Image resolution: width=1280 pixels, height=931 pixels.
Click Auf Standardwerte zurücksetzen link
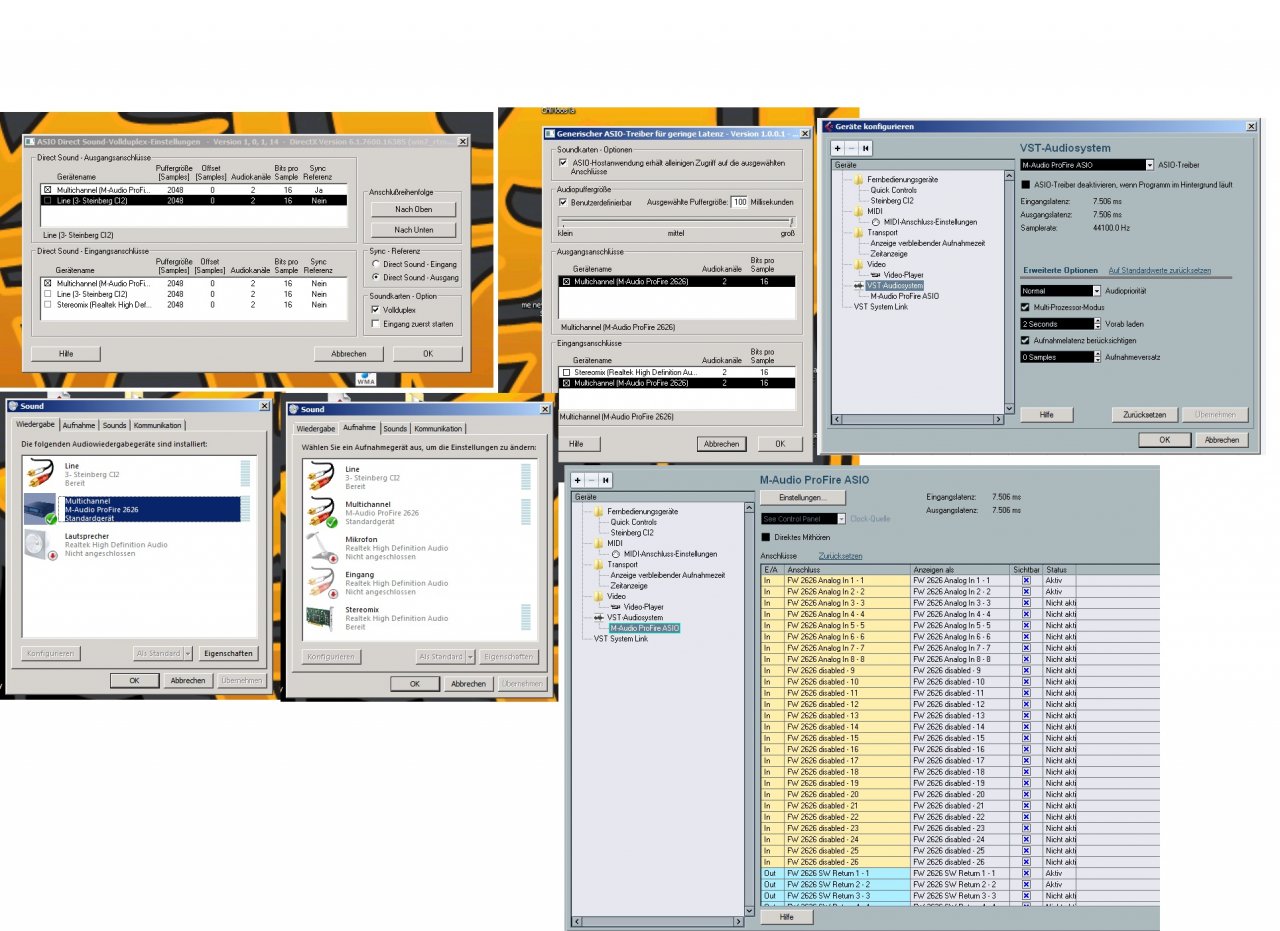1160,270
